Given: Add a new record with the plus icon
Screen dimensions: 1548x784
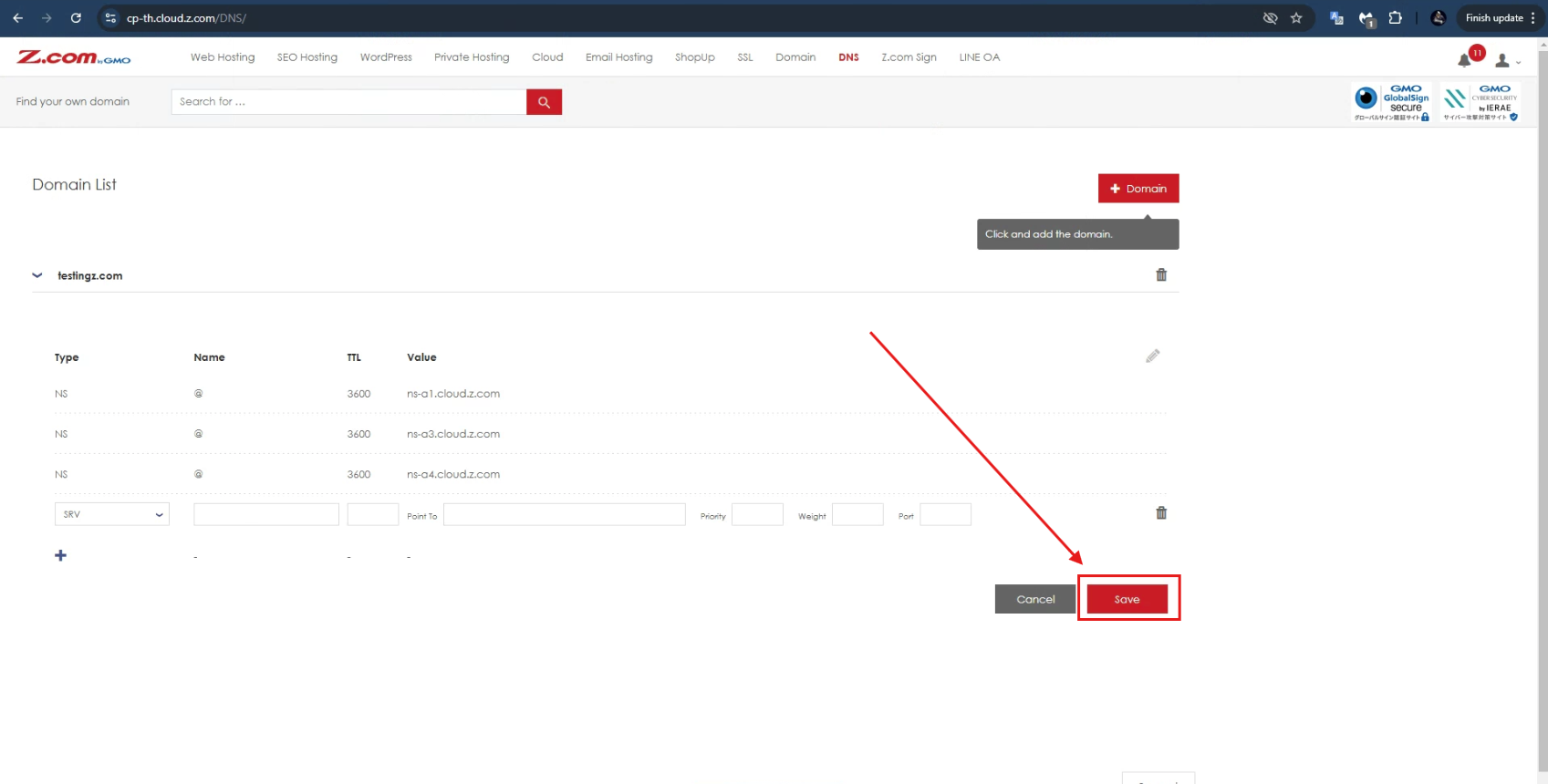Looking at the screenshot, I should point(60,555).
